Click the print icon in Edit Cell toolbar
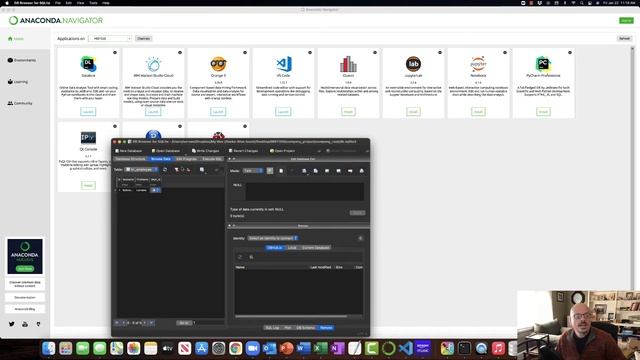 point(361,171)
